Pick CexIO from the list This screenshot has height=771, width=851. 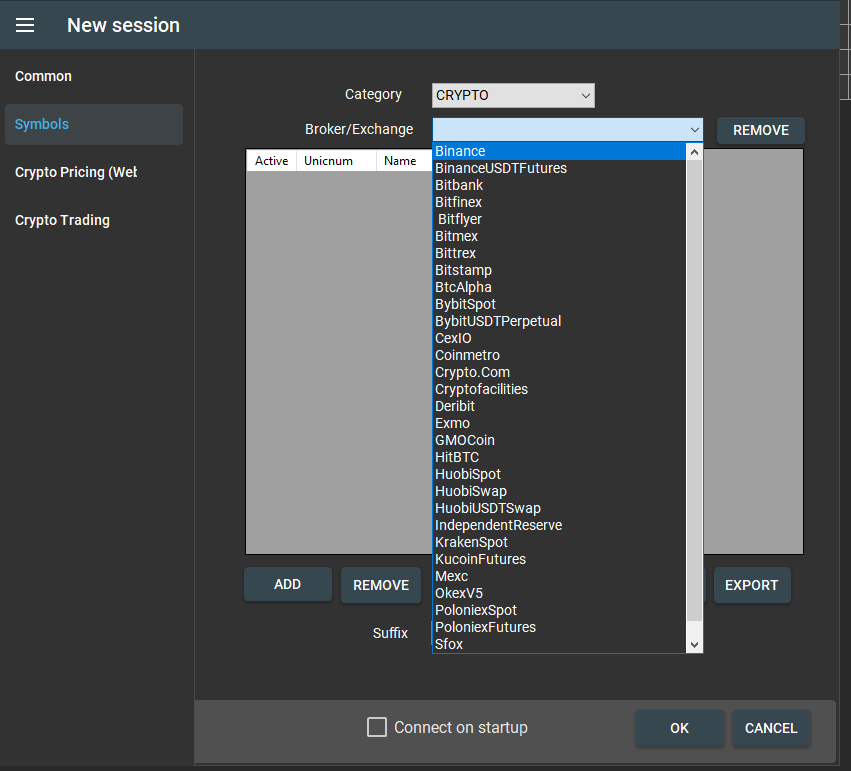(560, 338)
